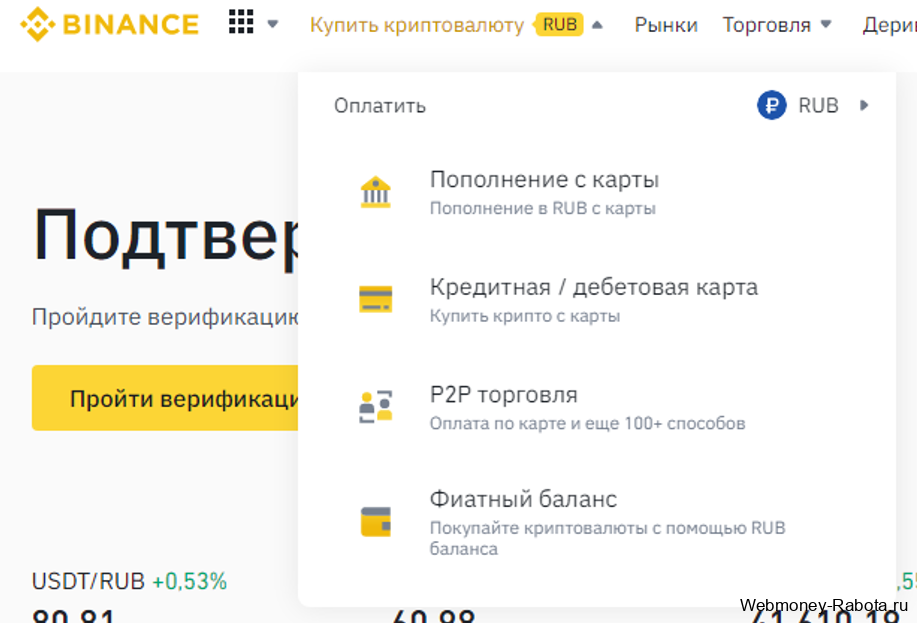Open the Торговля menu

click(x=767, y=25)
